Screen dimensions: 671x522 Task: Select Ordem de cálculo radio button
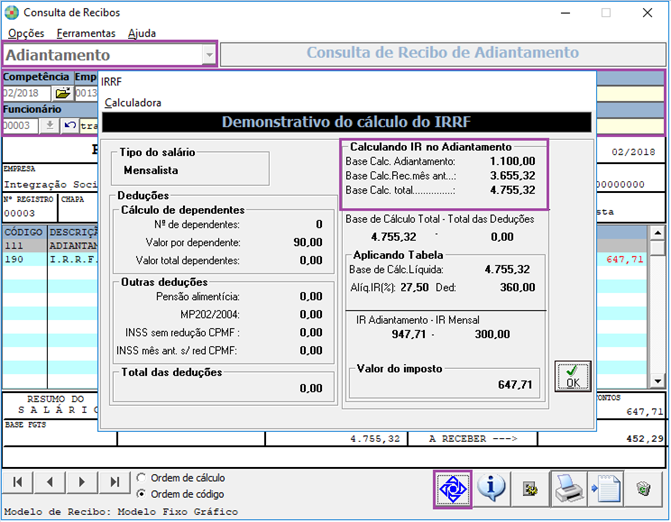pyautogui.click(x=141, y=478)
